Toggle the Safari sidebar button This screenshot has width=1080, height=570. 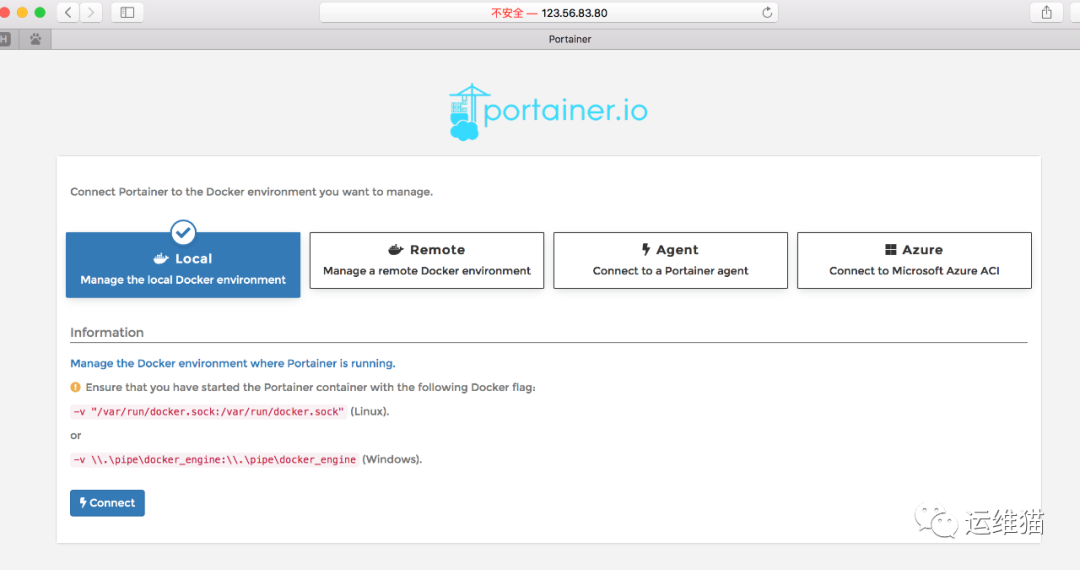pyautogui.click(x=127, y=12)
